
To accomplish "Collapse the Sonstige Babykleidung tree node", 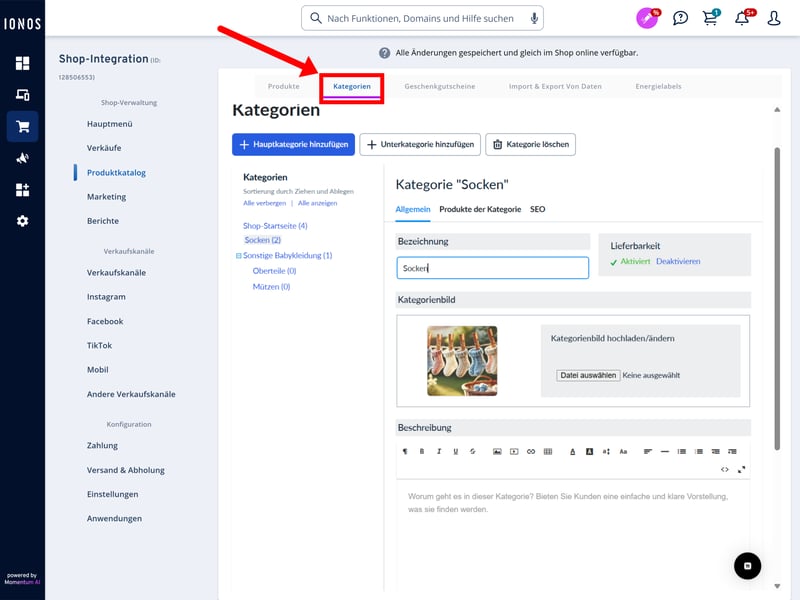I will click(x=238, y=256).
